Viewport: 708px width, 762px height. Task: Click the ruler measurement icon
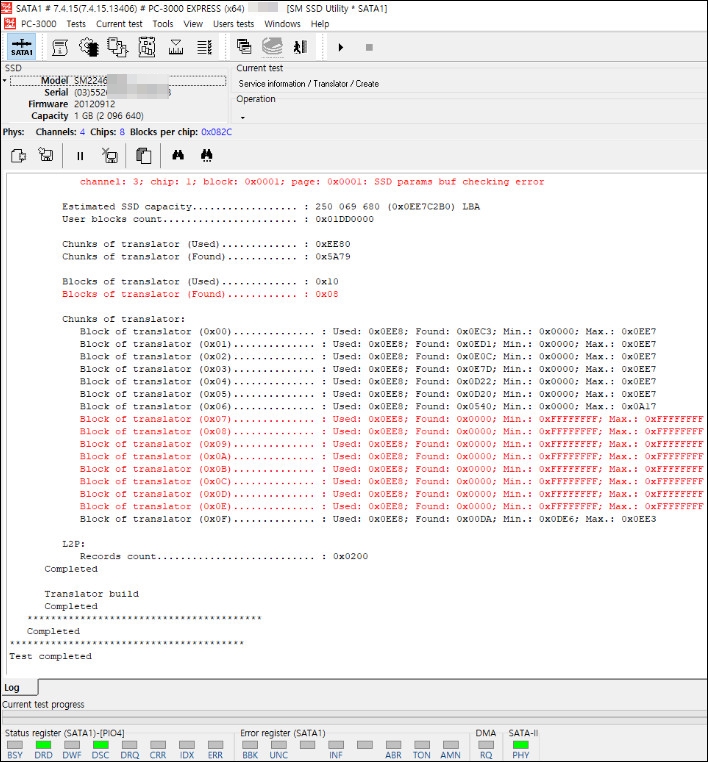[x=176, y=47]
